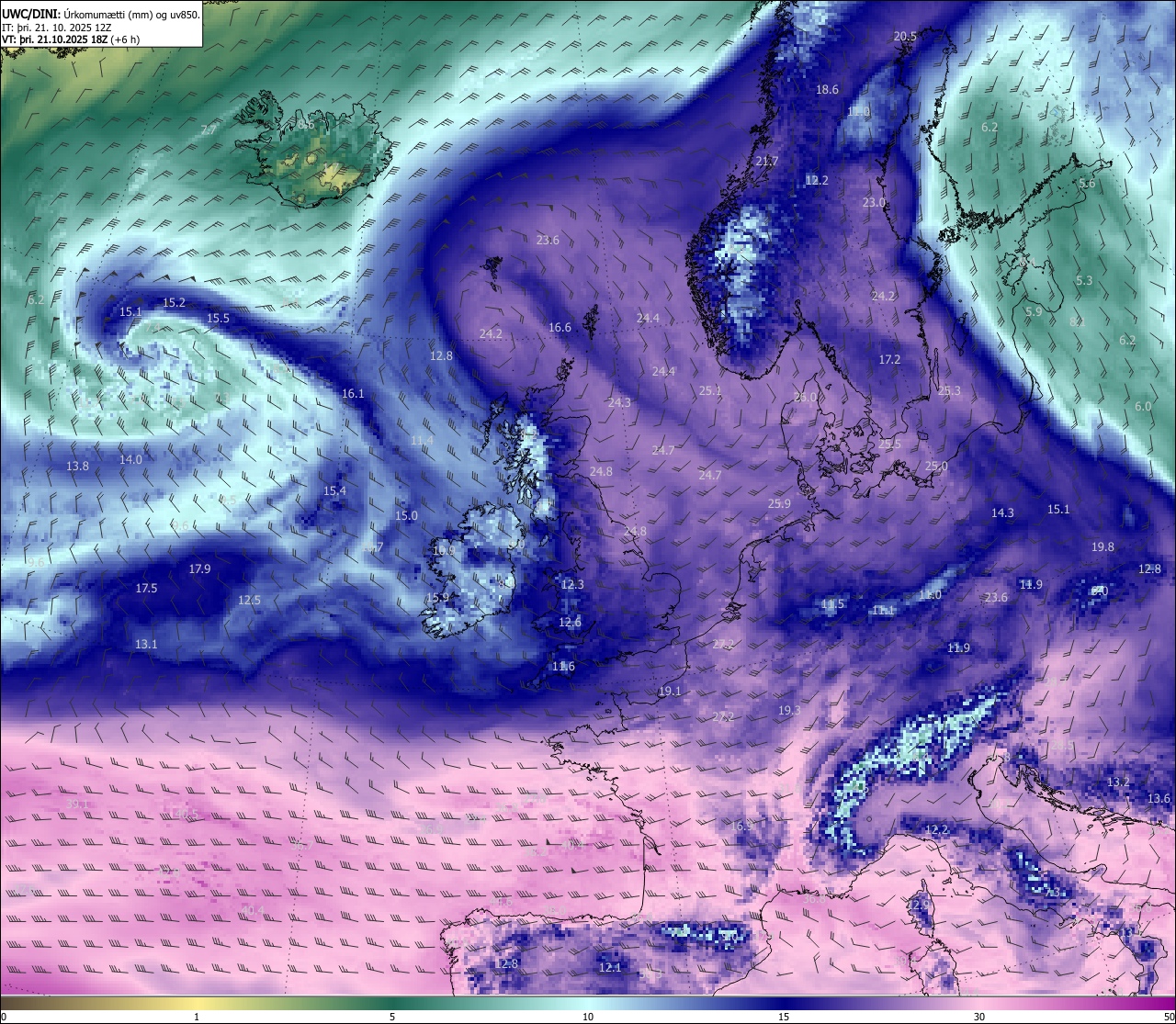The width and height of the screenshot is (1176, 1024).
Task: Click the map value 13.1
Action: pyautogui.click(x=146, y=645)
